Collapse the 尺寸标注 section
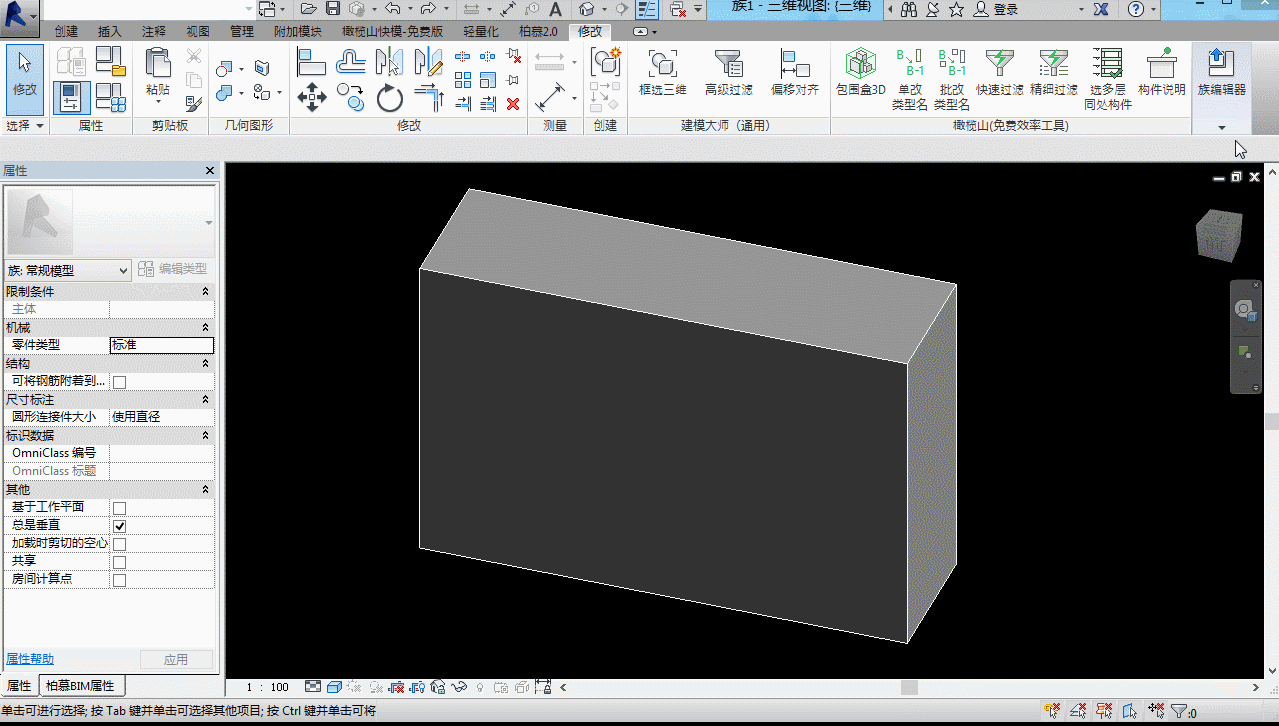Viewport: 1279px width, 726px height. (x=205, y=399)
